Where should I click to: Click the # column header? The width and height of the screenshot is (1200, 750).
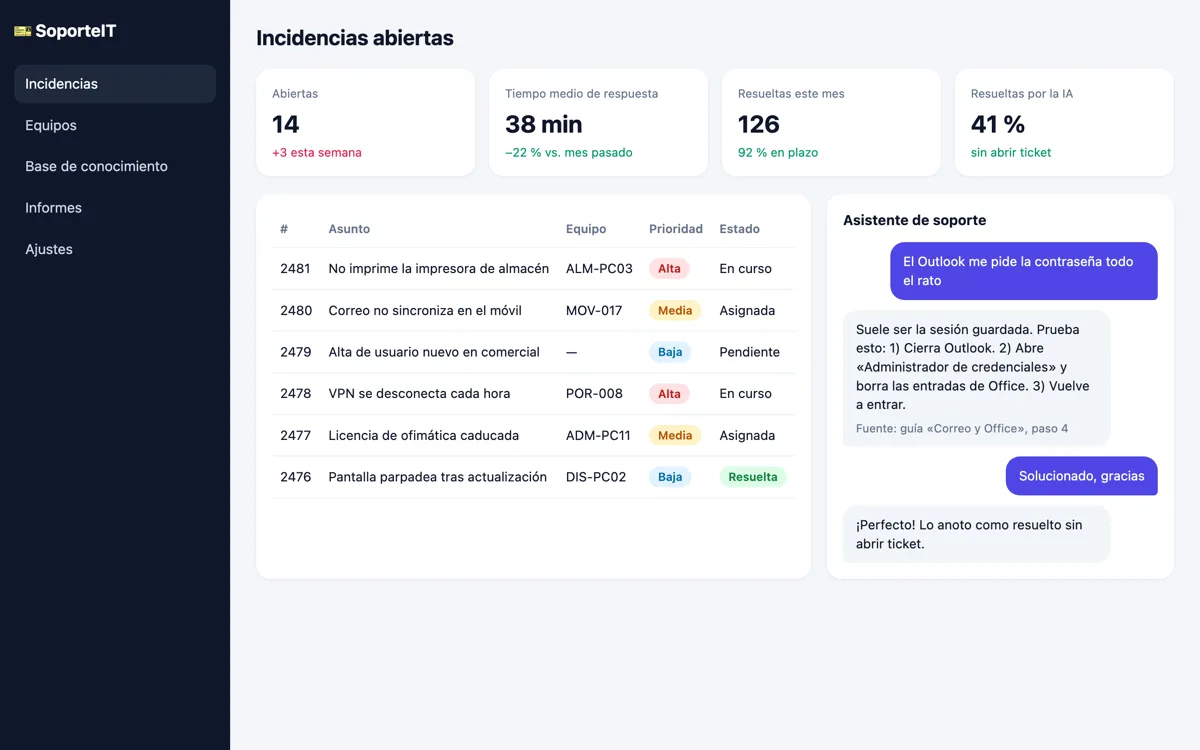pyautogui.click(x=284, y=229)
